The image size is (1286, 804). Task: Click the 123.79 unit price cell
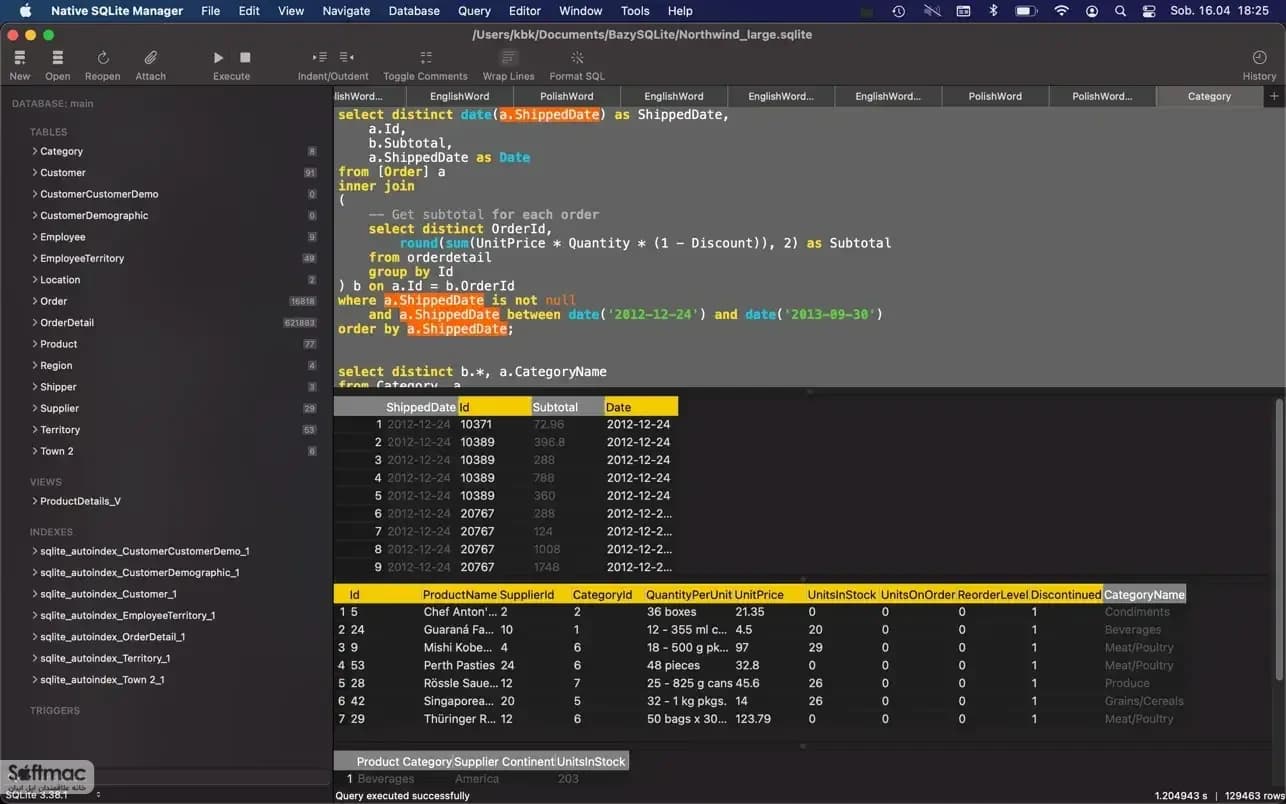point(752,719)
